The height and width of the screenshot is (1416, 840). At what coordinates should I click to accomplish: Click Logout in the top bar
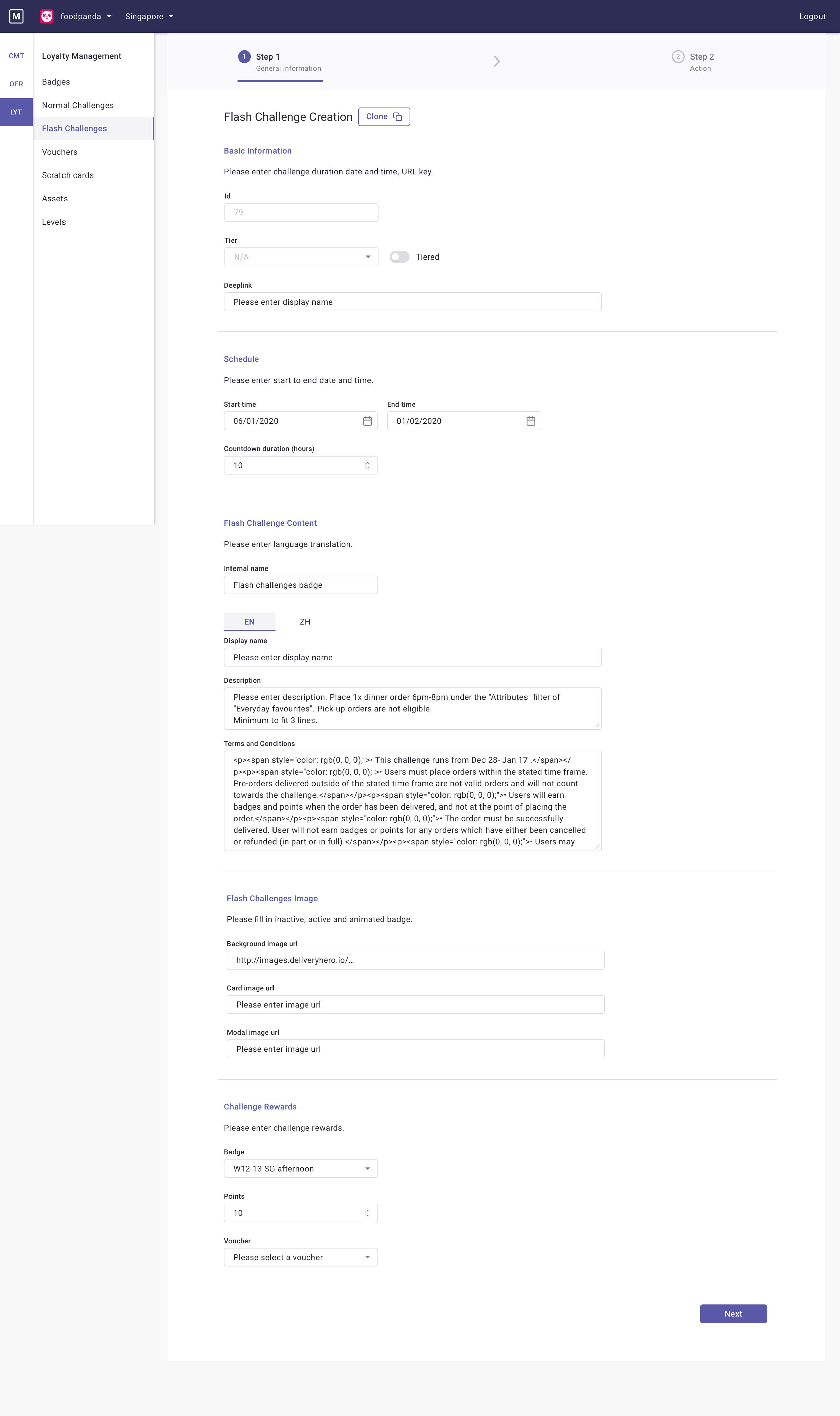pyautogui.click(x=812, y=16)
